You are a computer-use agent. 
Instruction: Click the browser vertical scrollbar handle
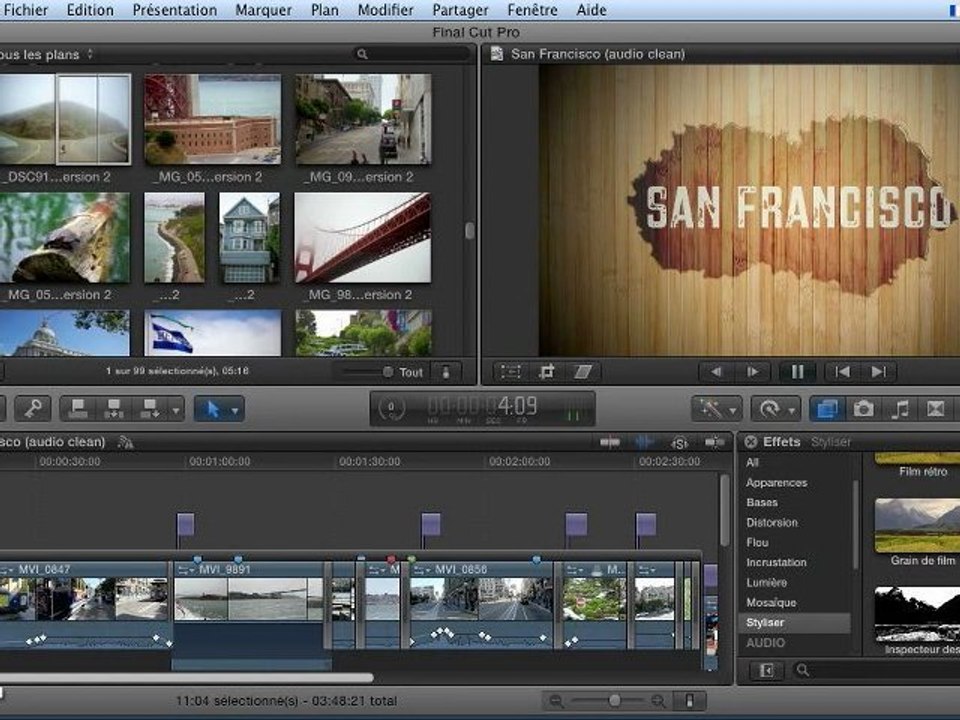pos(470,231)
